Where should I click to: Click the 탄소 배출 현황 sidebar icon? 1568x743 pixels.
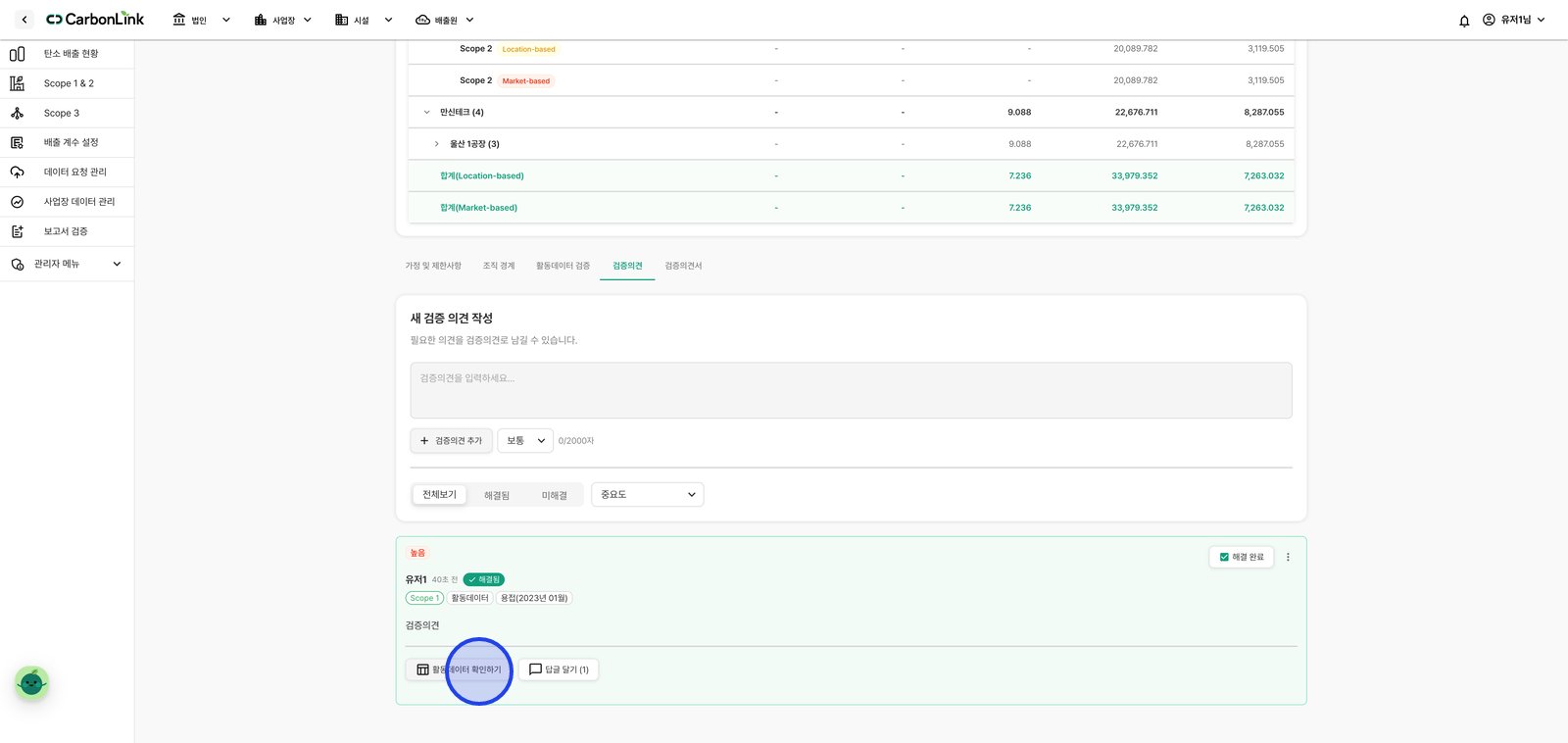click(x=17, y=54)
